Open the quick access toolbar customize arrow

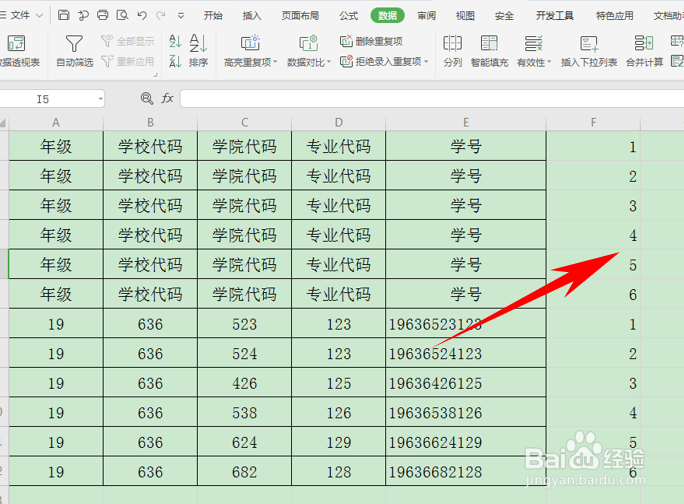pyautogui.click(x=181, y=16)
